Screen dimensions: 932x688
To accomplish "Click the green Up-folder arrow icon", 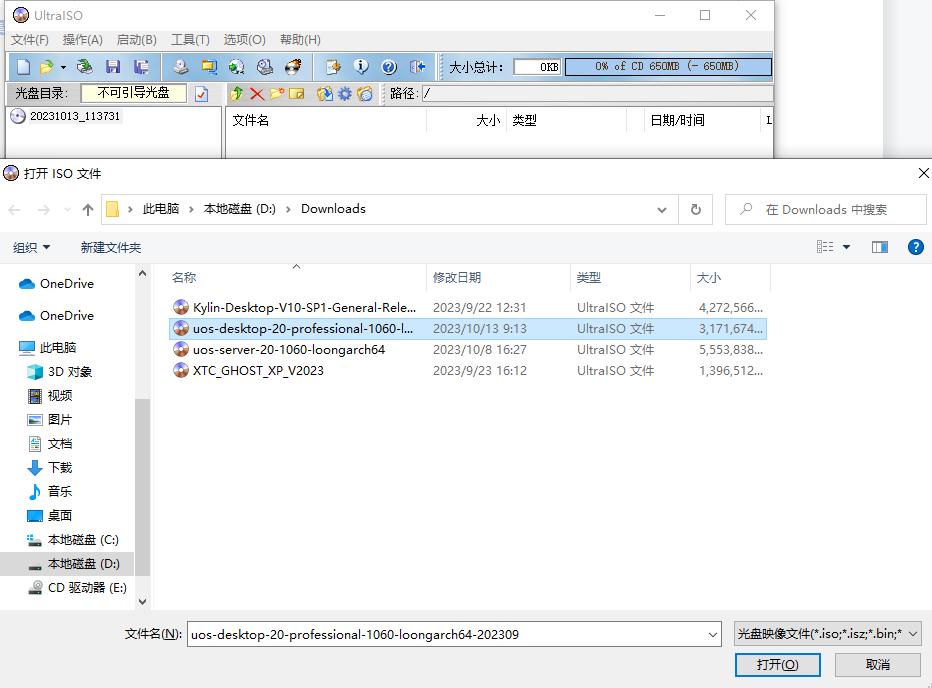I will point(237,93).
